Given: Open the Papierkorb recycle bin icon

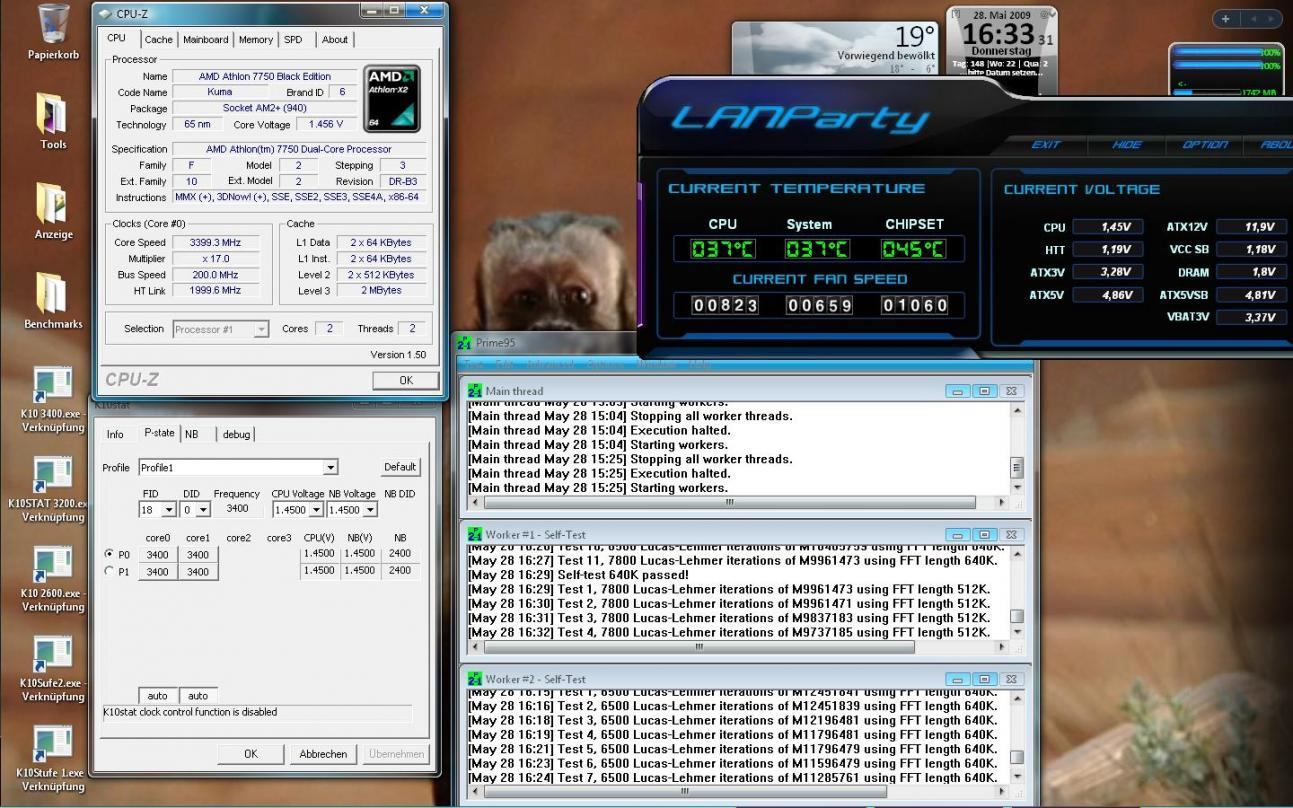Looking at the screenshot, I should click(x=53, y=24).
